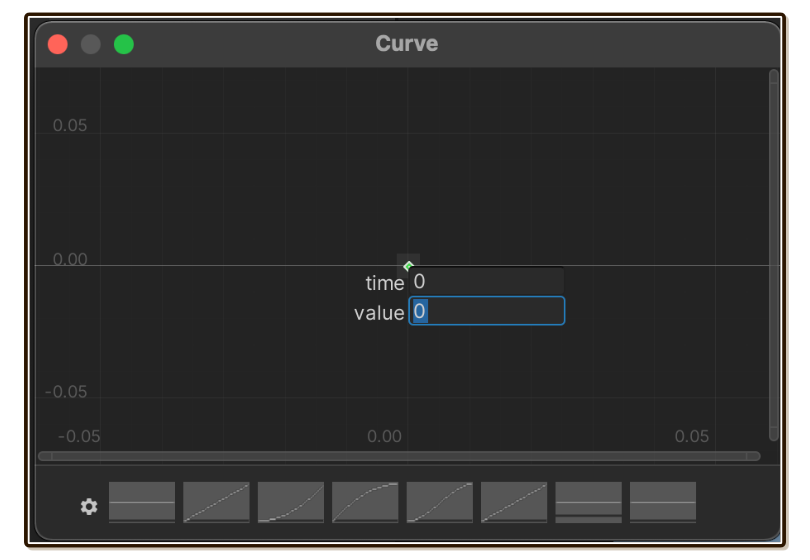Click the vertical scrollbar beside the graph
Screen dimensions: 810x560
(773, 255)
